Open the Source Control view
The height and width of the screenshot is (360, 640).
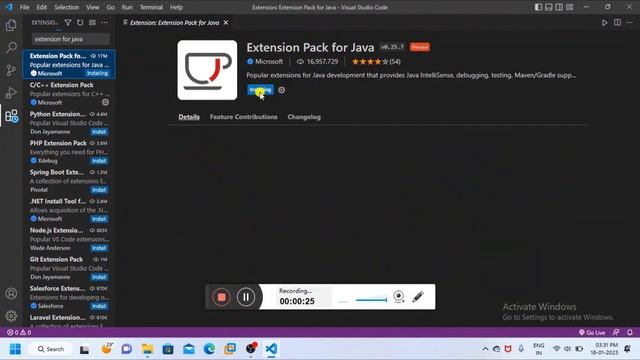click(x=11, y=70)
